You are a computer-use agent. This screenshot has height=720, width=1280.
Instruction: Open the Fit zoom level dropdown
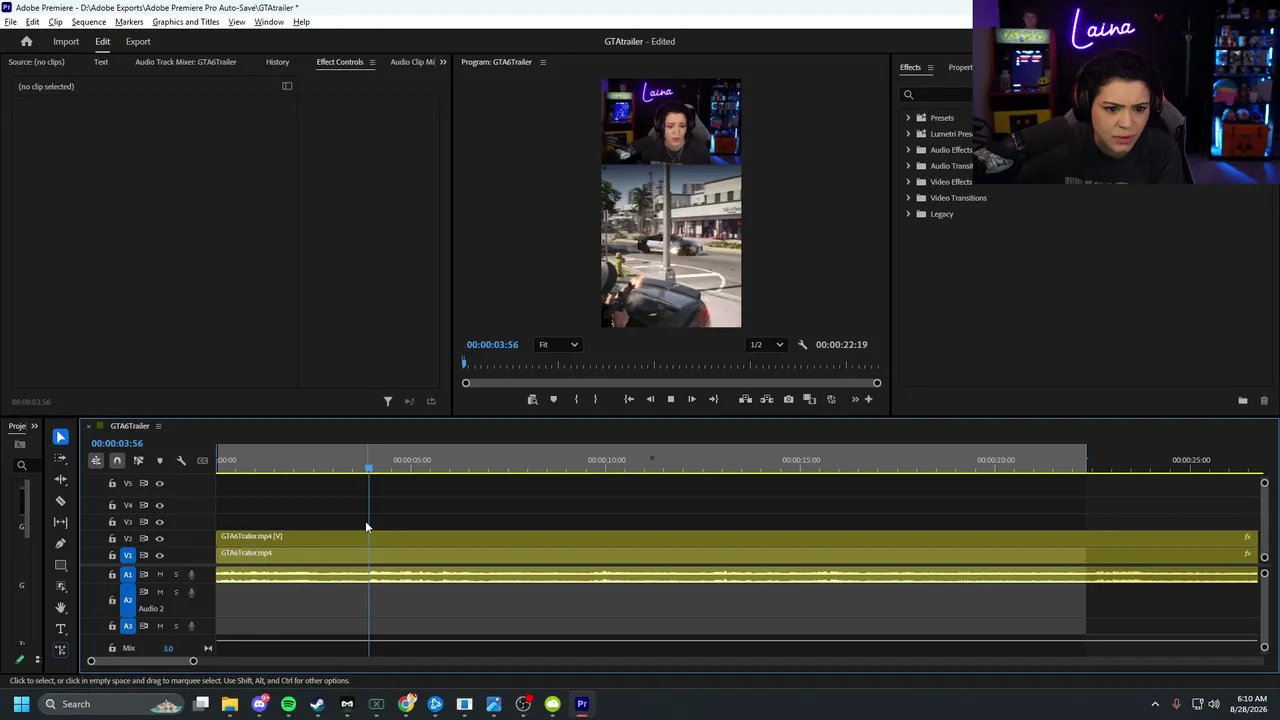(558, 345)
